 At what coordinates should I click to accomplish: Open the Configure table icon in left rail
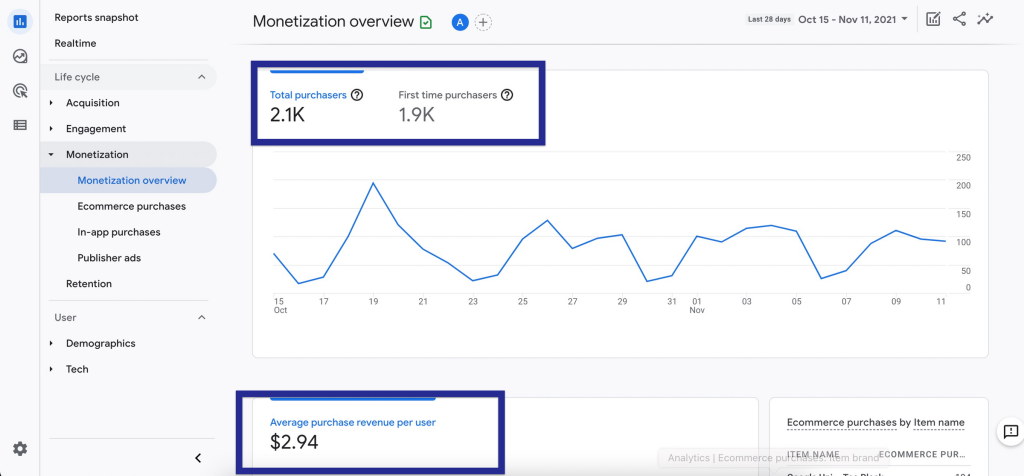(x=20, y=125)
